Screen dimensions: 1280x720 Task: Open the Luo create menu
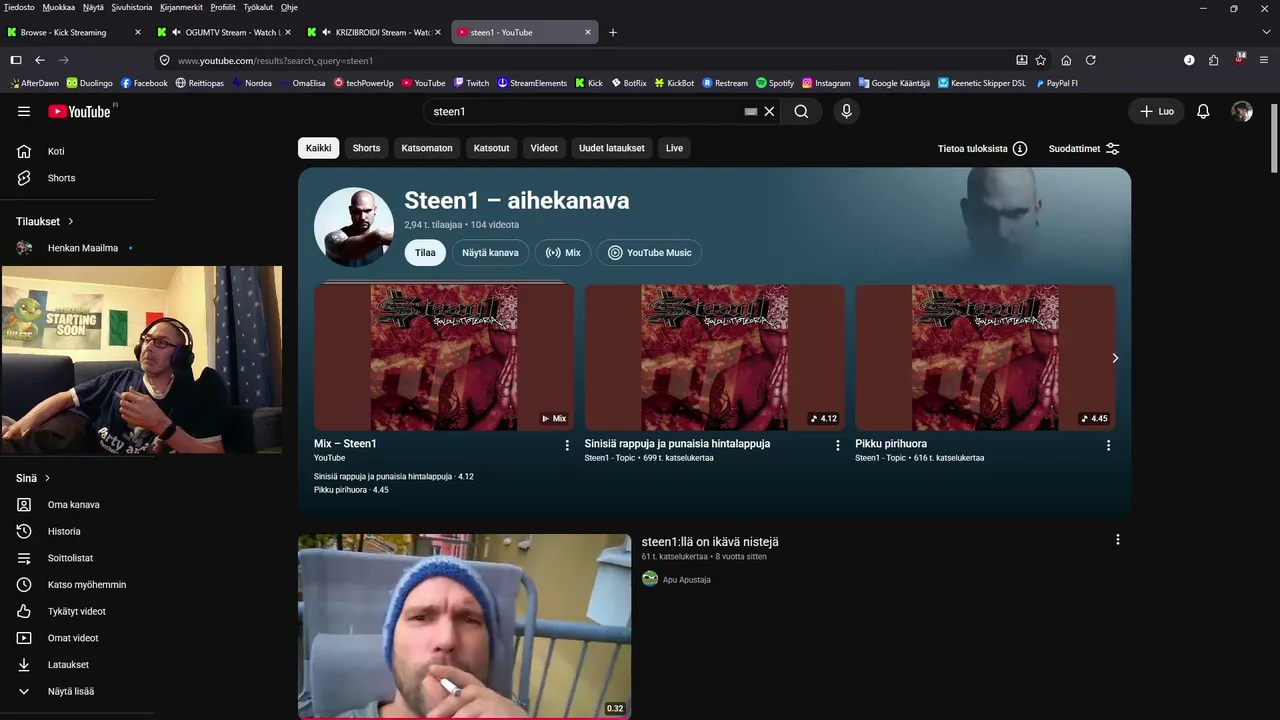(x=1157, y=111)
